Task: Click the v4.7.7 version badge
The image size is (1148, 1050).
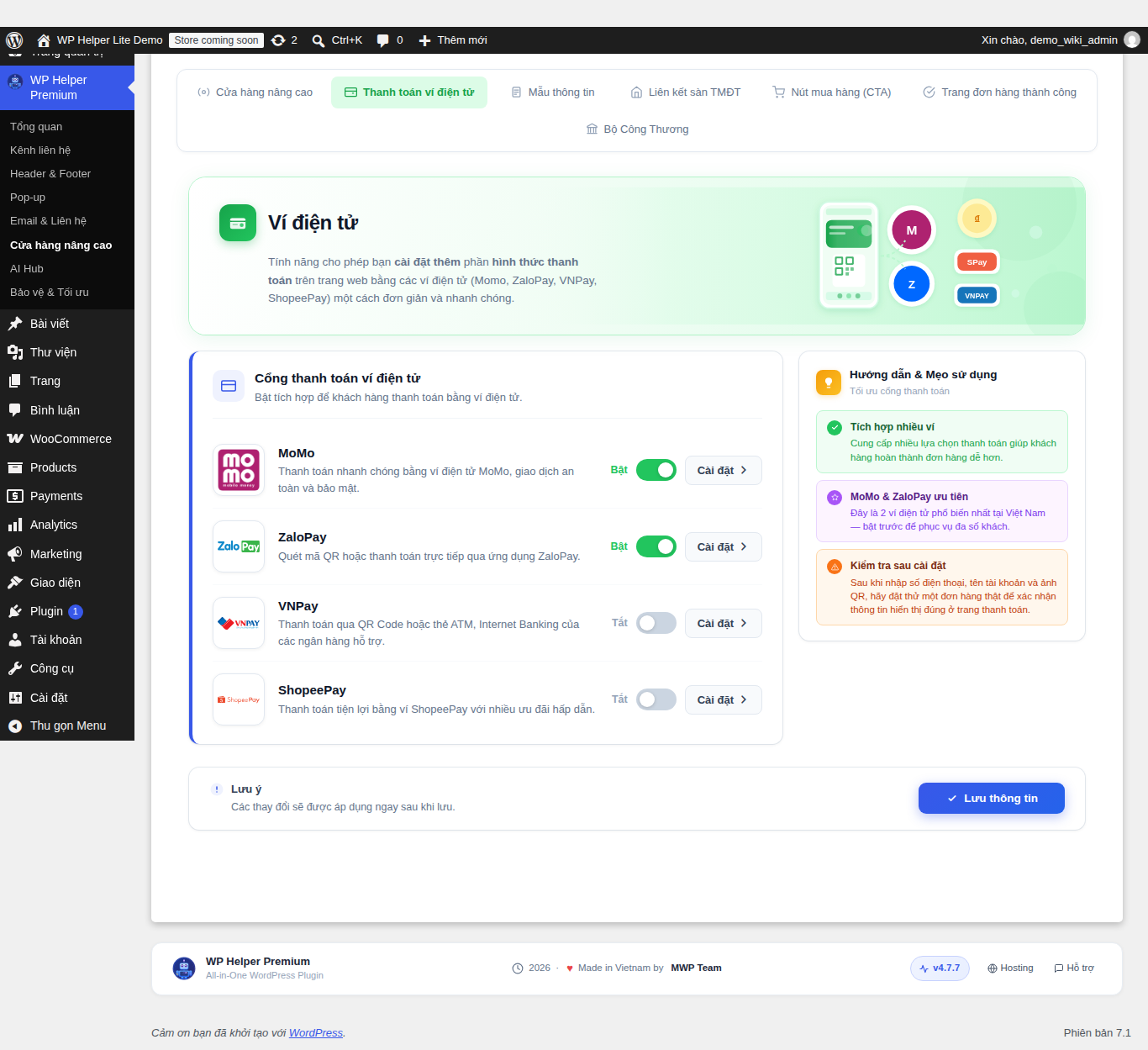Action: coord(940,968)
